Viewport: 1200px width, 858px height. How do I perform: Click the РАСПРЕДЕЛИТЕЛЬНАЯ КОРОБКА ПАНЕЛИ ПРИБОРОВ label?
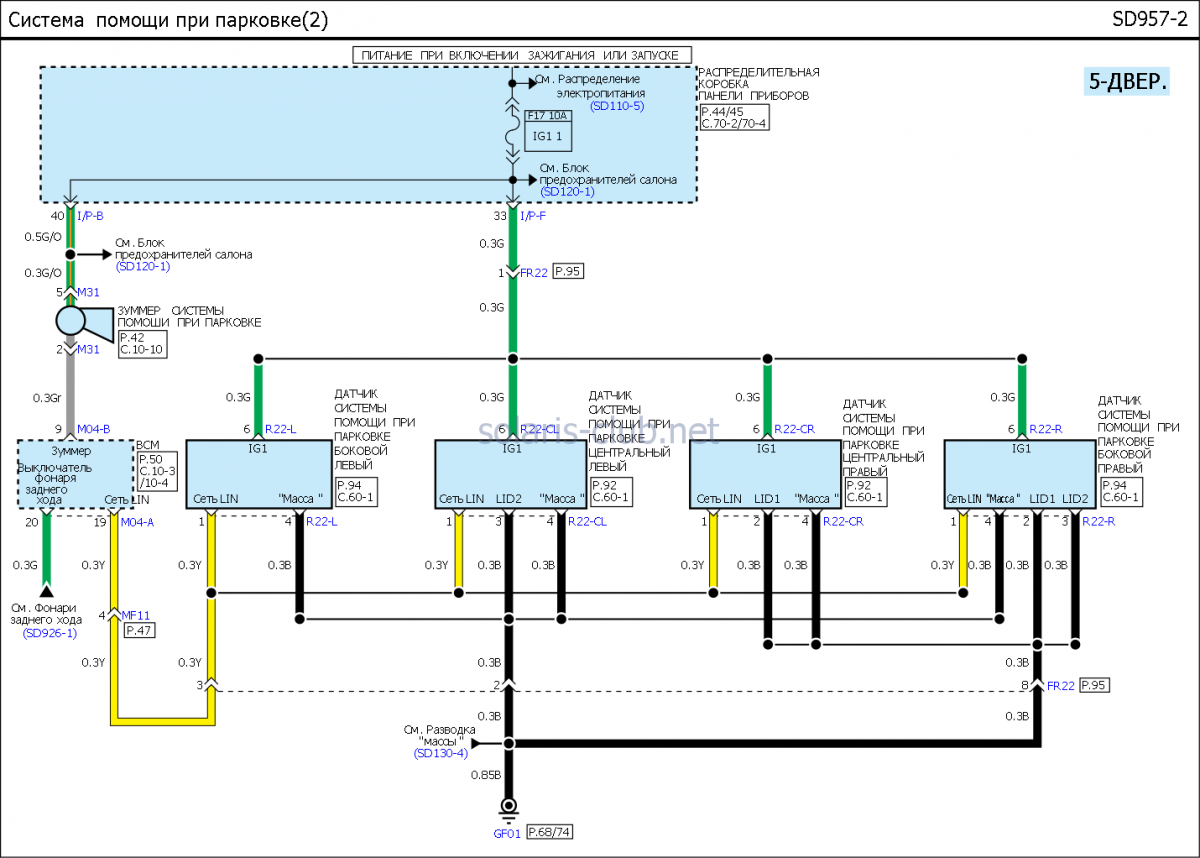pyautogui.click(x=759, y=84)
